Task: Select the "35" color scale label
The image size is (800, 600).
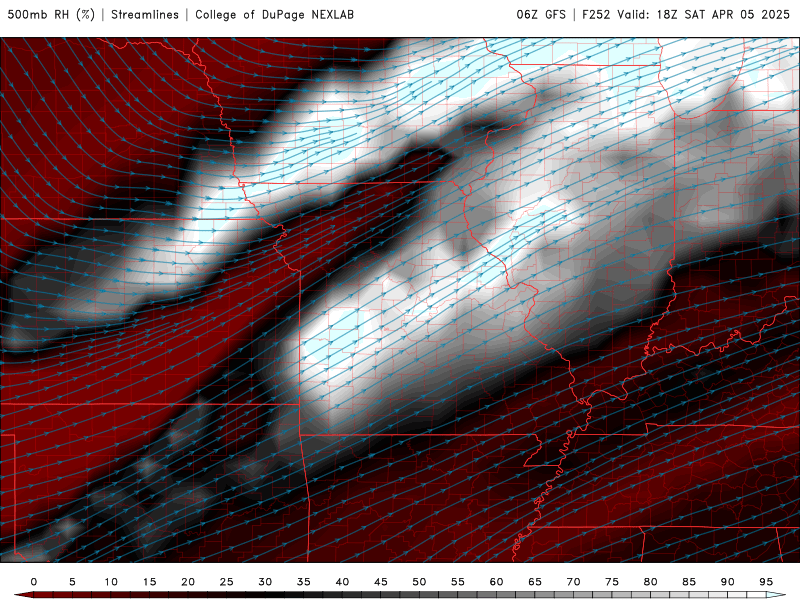Action: click(304, 582)
